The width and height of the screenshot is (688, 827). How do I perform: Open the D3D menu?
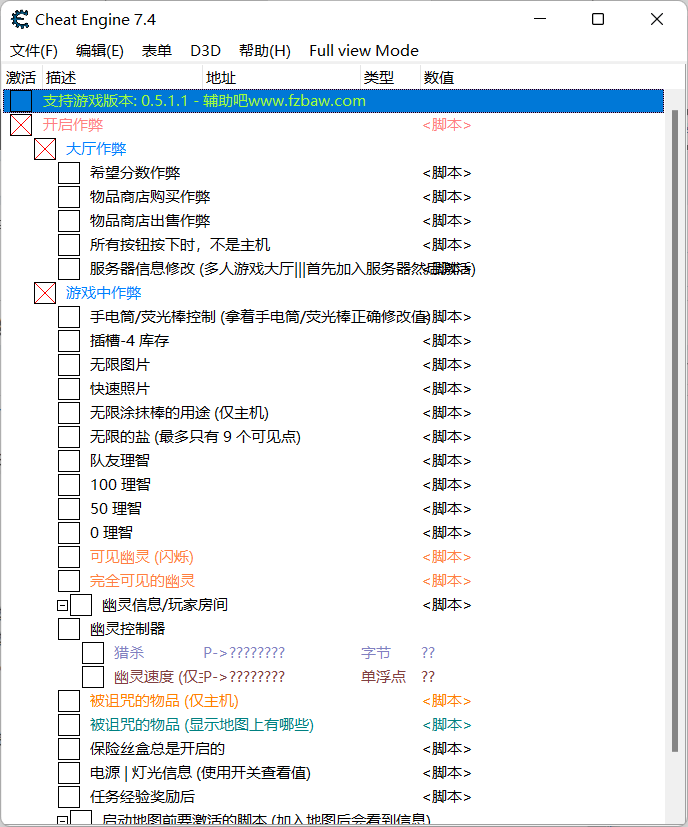[x=205, y=51]
